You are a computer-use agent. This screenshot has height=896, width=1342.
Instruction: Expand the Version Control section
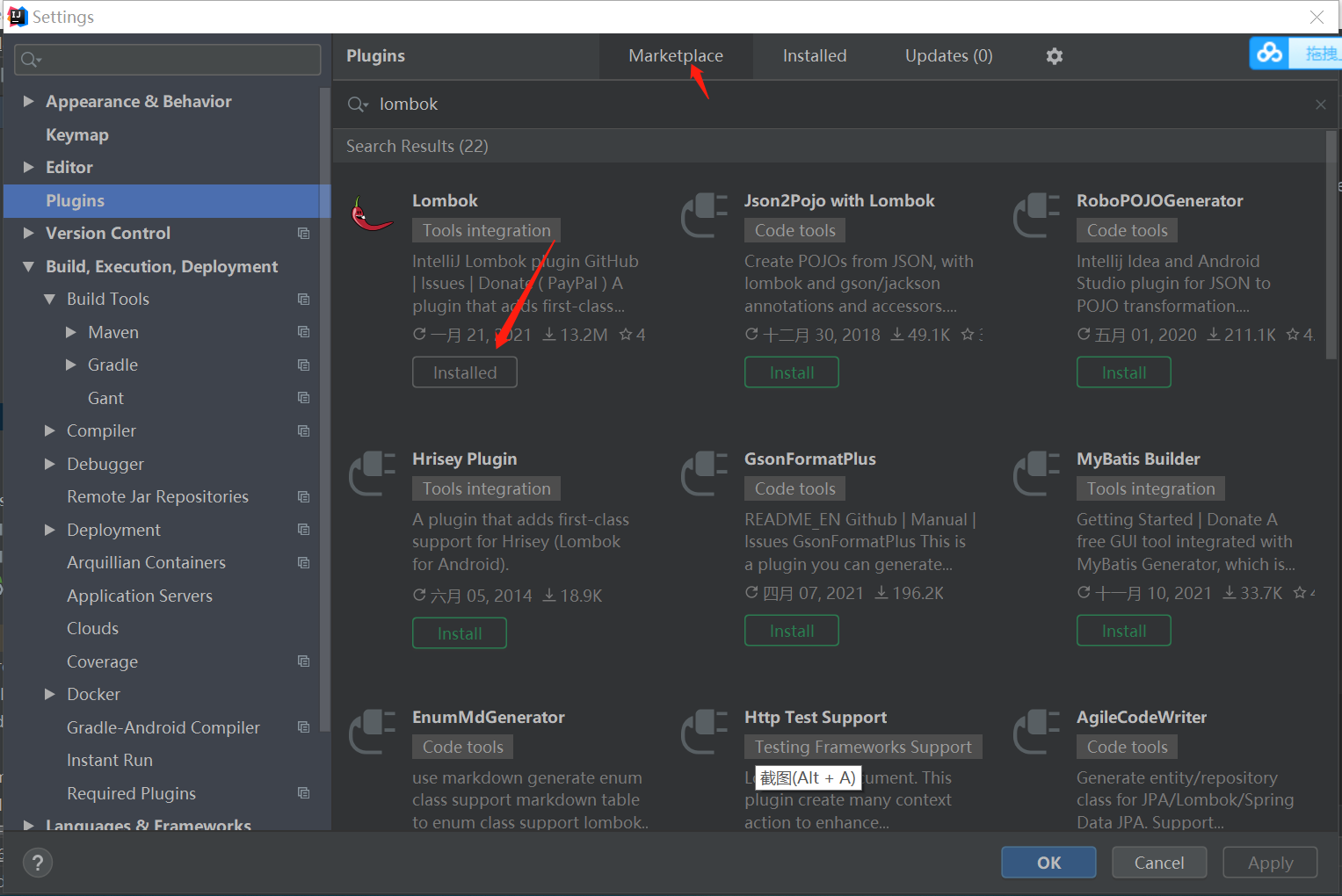tap(27, 233)
